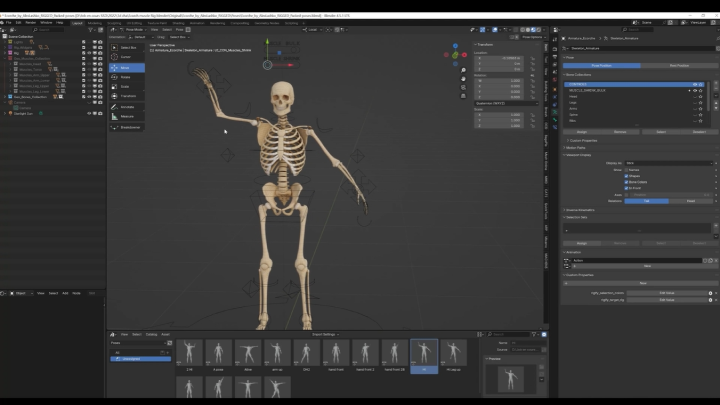Switch to the Layout workspace tab
Screen dimensions: 720x405
coord(77,21)
